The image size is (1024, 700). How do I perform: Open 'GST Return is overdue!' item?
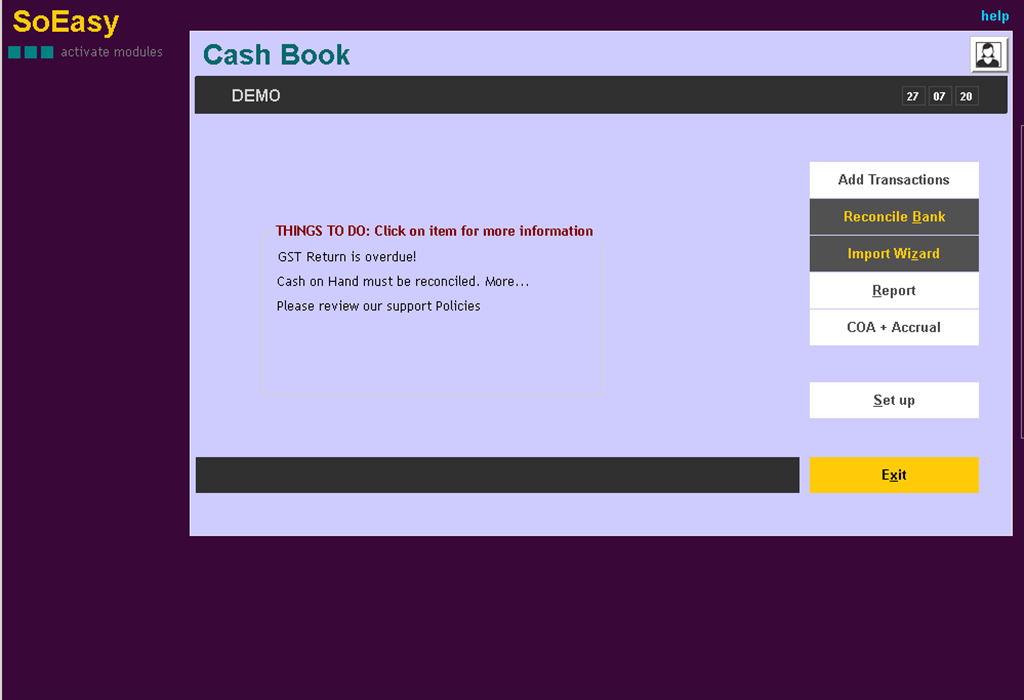(x=347, y=257)
